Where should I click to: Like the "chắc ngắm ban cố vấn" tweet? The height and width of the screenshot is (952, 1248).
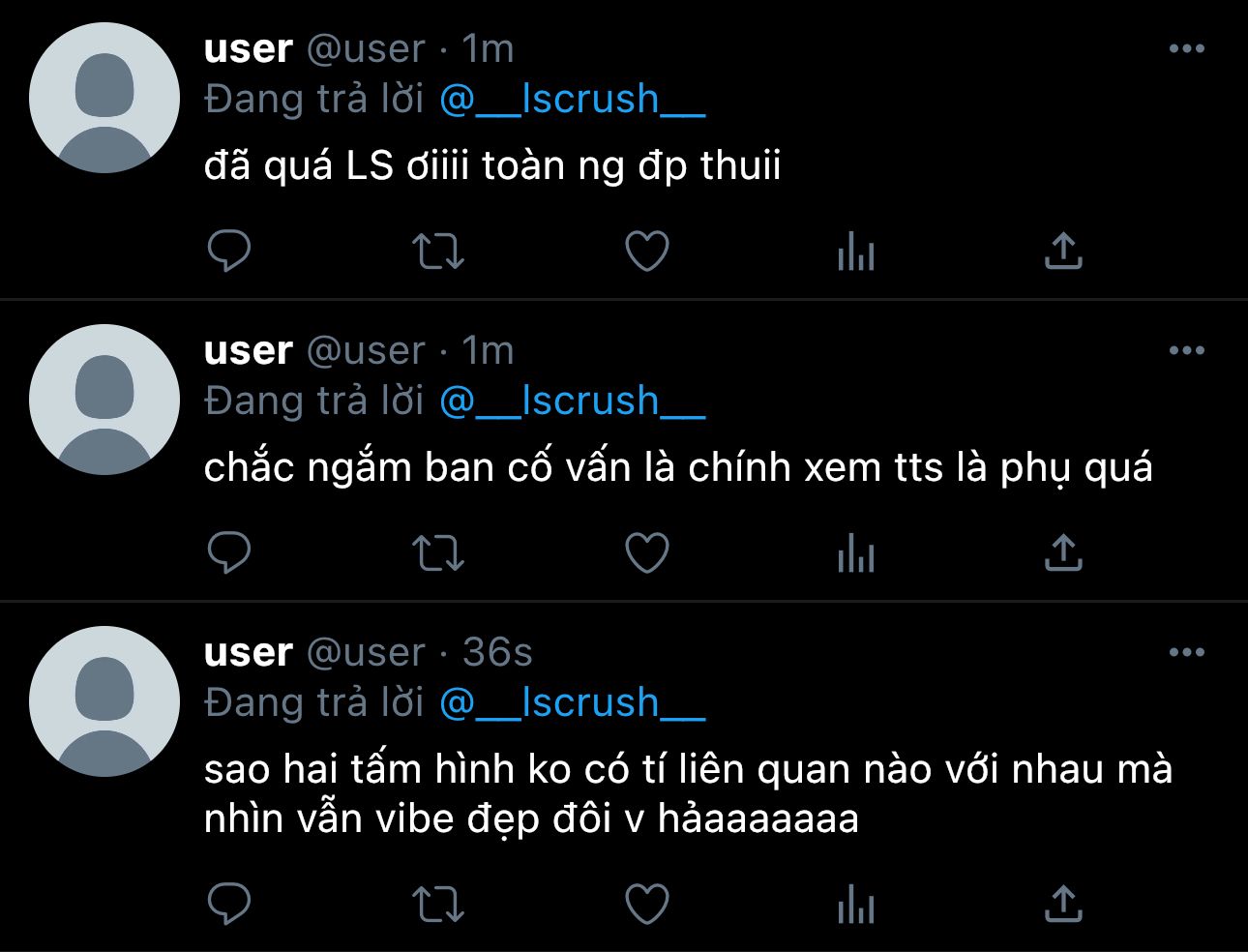click(647, 553)
